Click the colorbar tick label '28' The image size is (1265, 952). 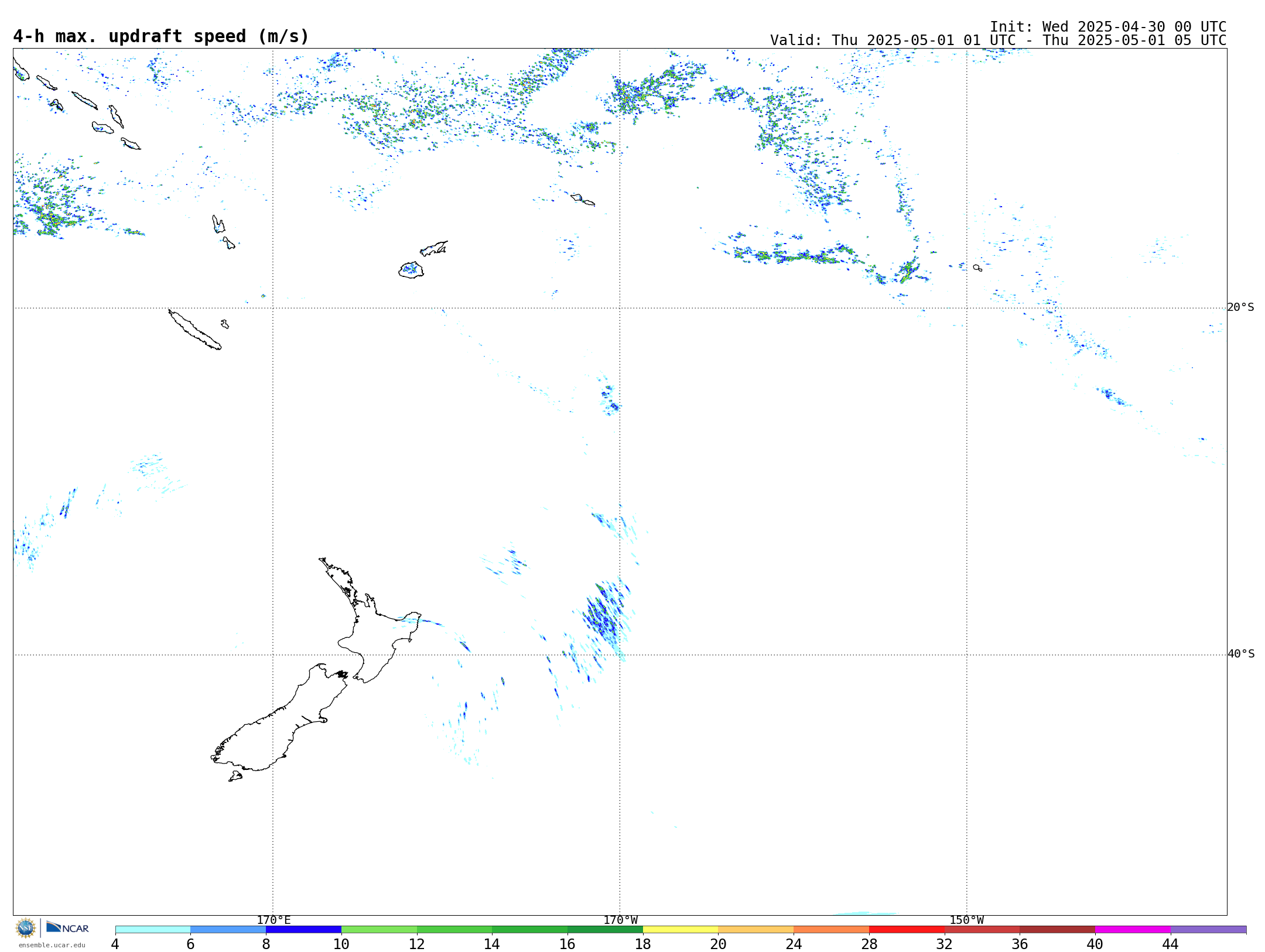pyautogui.click(x=869, y=944)
